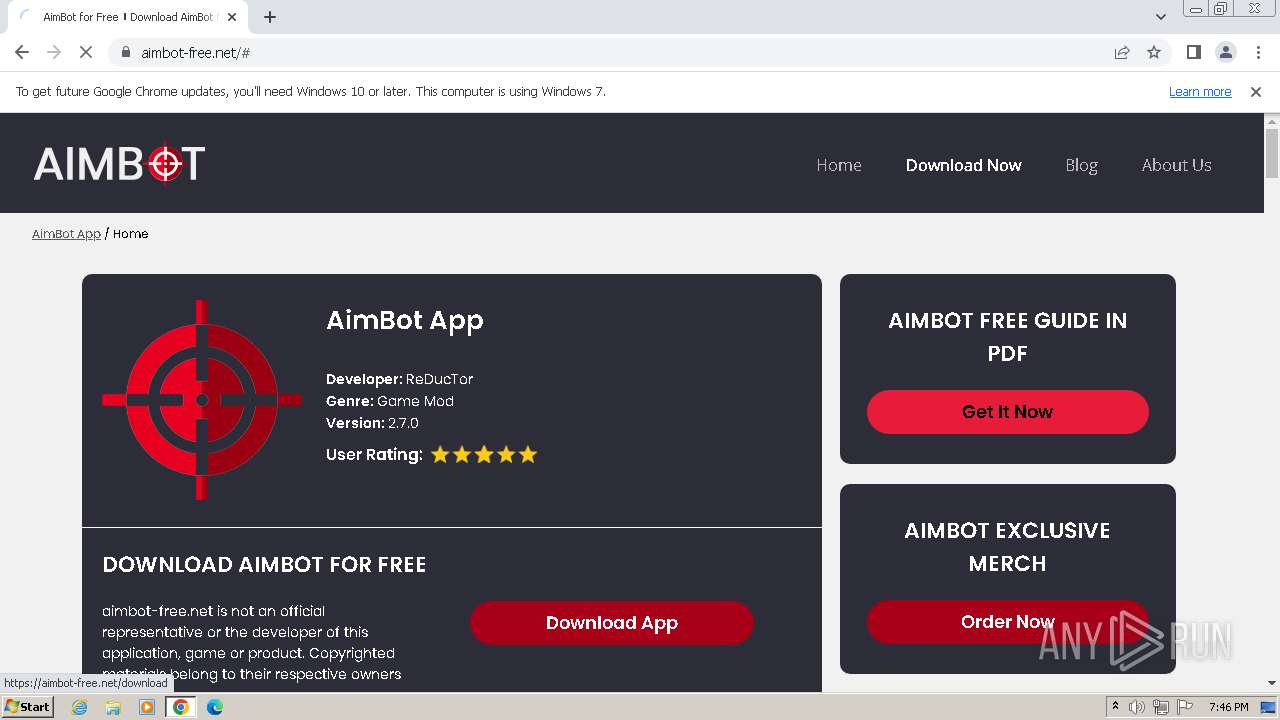This screenshot has width=1280, height=720.
Task: Click the Developer: ReDucTor text
Action: coord(400,379)
